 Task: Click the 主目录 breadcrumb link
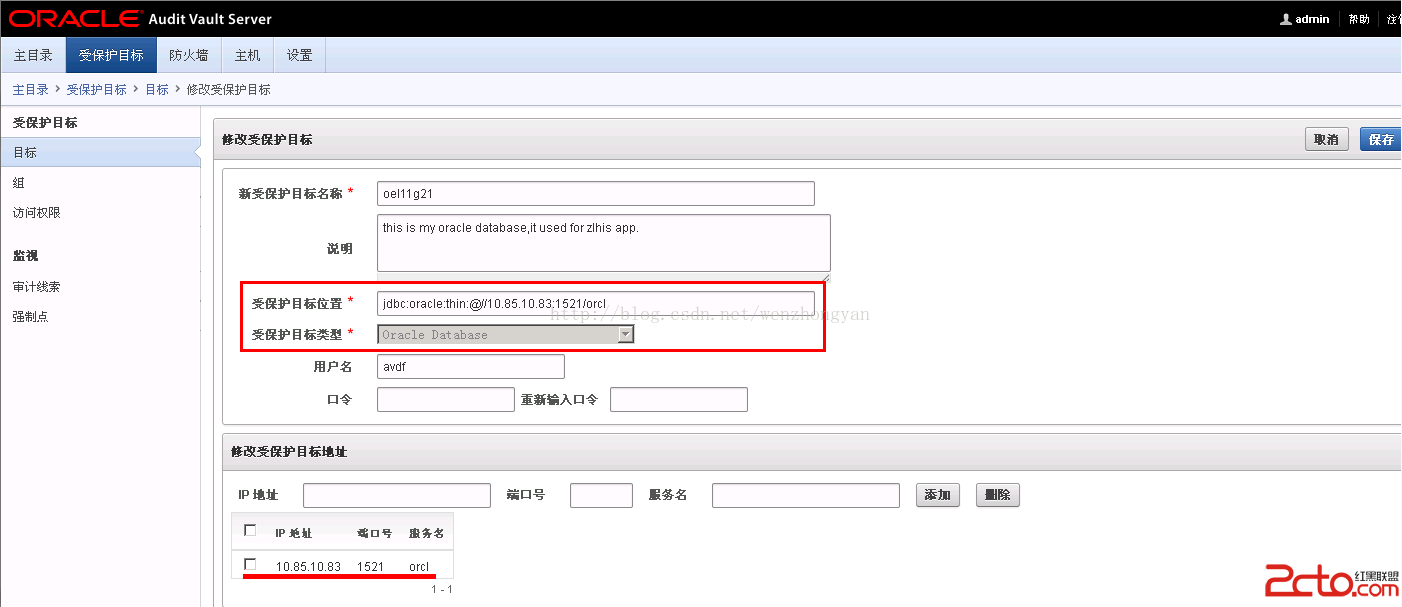click(31, 90)
